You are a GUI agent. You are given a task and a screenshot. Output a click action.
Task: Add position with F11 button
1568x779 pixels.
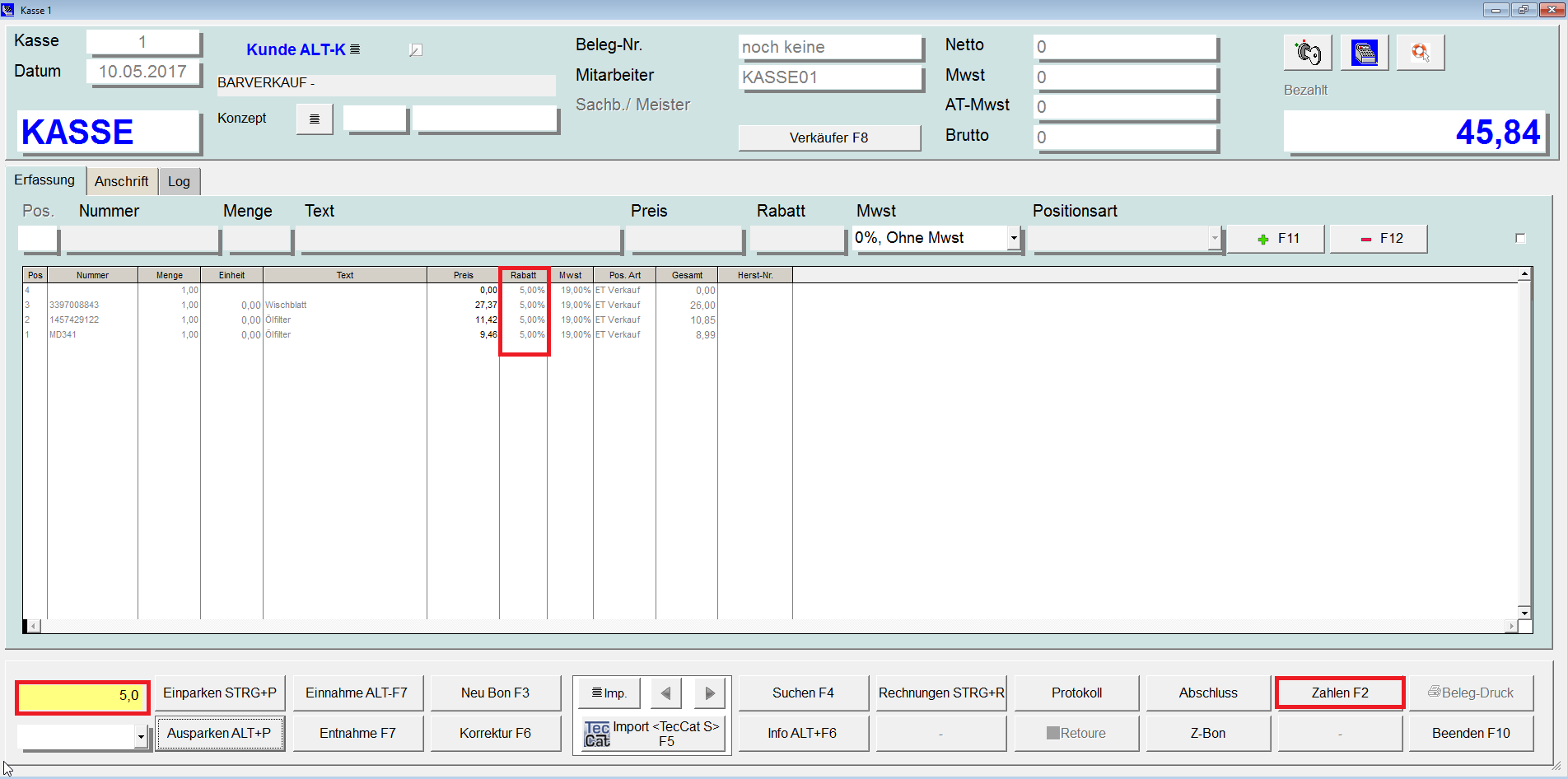click(1276, 239)
